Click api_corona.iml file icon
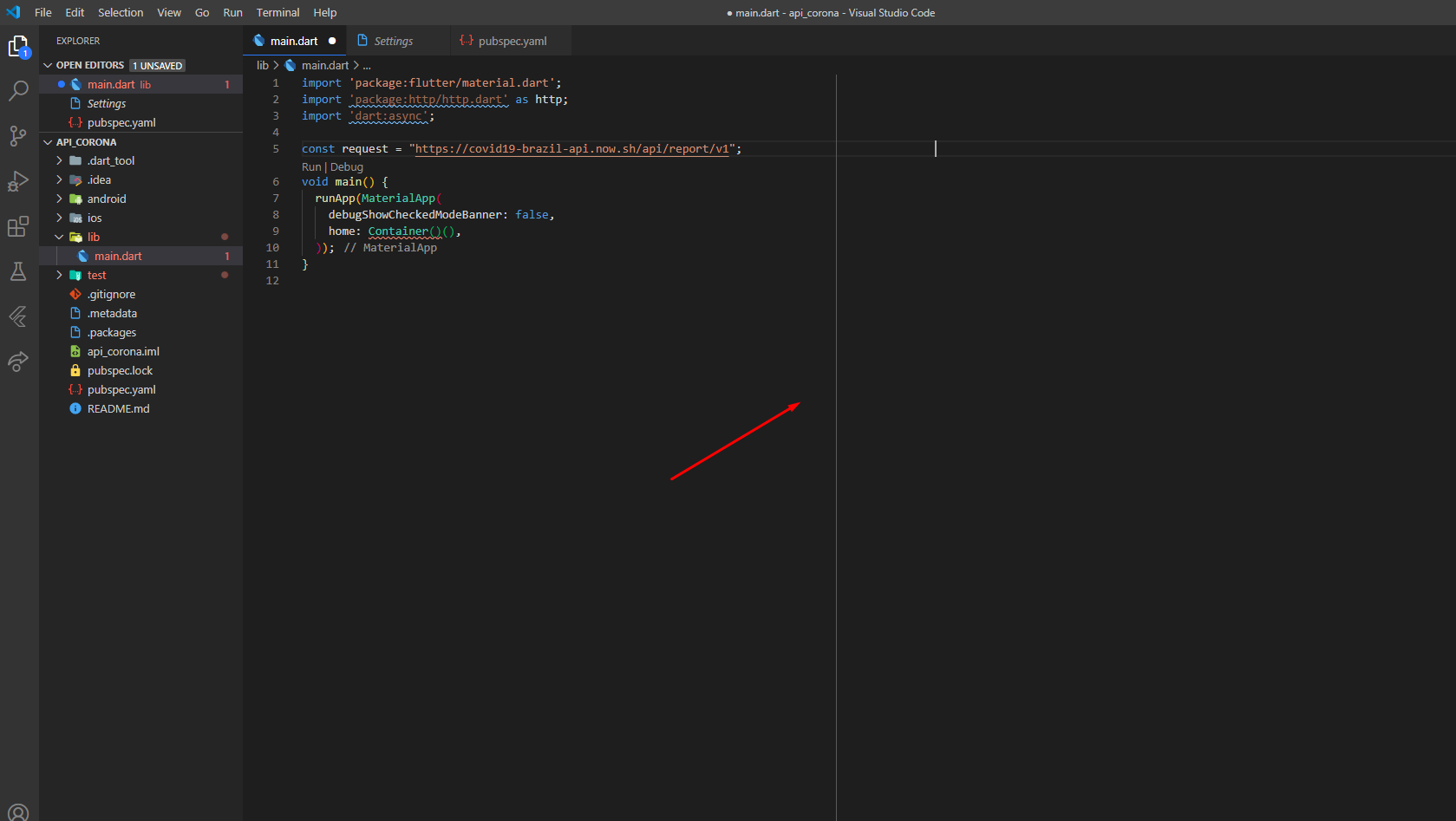 (75, 351)
